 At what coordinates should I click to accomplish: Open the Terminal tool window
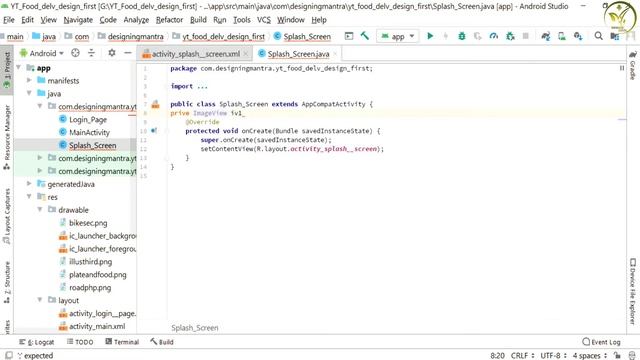tap(122, 342)
